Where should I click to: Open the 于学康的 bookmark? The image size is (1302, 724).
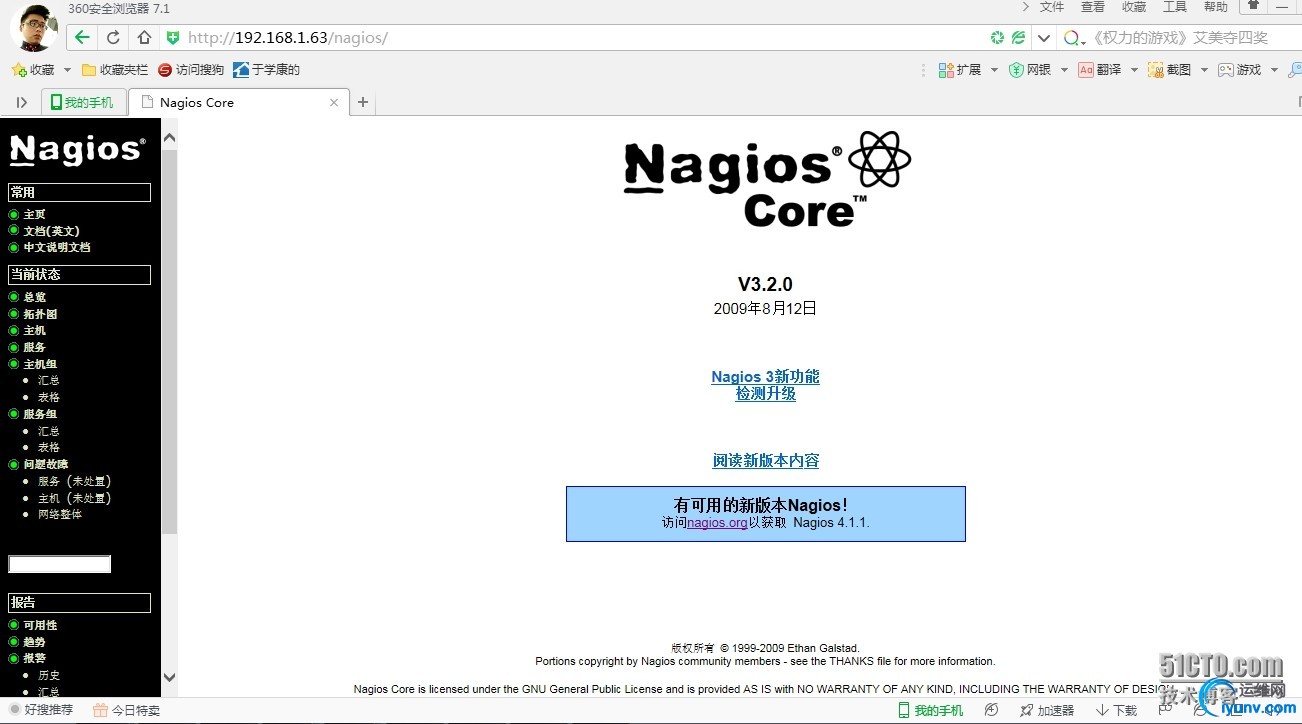point(266,70)
